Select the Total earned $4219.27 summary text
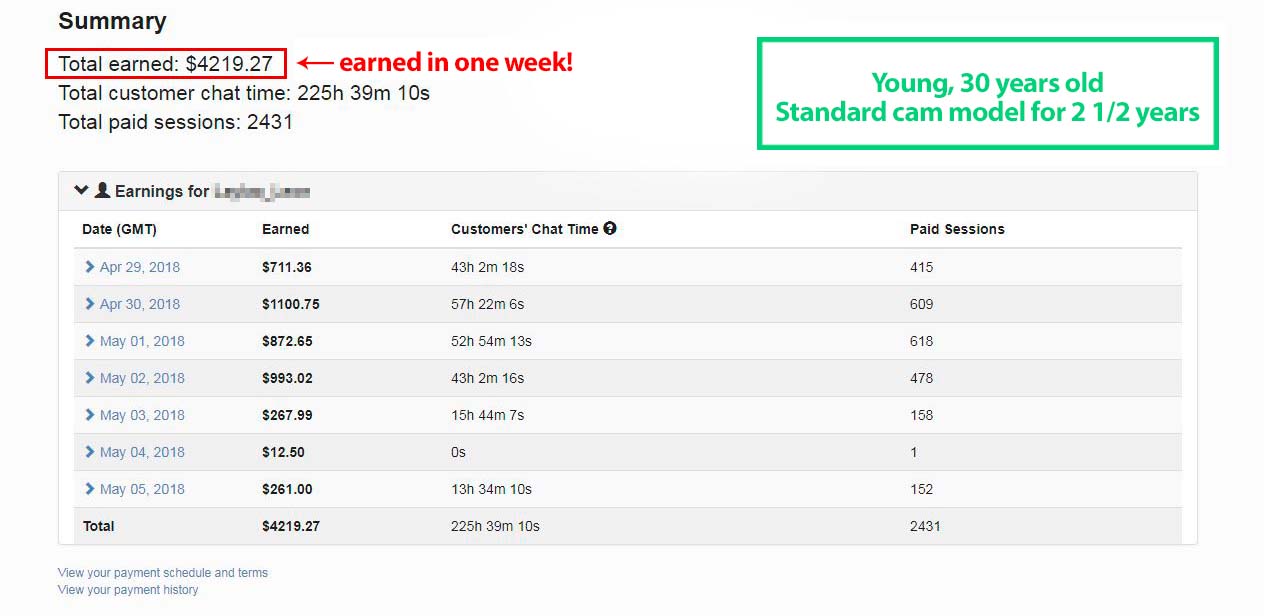The height and width of the screenshot is (616, 1264). [165, 64]
